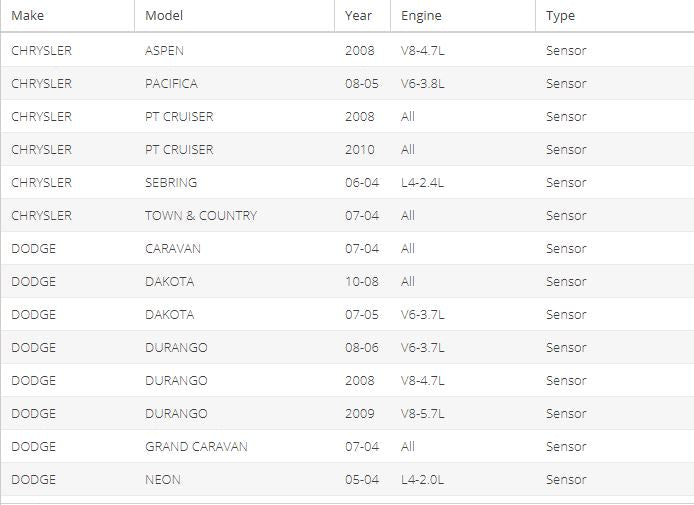Click the DURANGO 08-06 year cell
Viewport: 694px width, 505px height.
tap(362, 347)
